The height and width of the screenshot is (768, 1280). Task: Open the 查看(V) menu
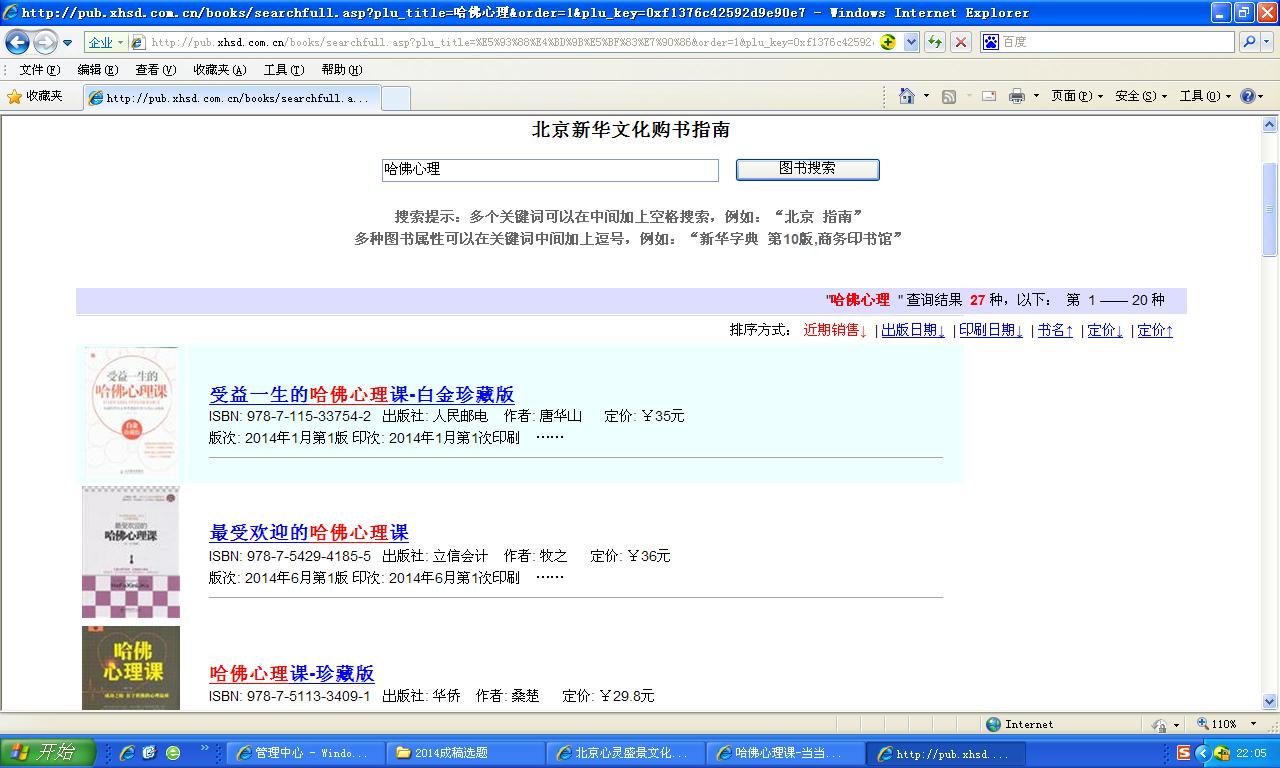point(156,70)
